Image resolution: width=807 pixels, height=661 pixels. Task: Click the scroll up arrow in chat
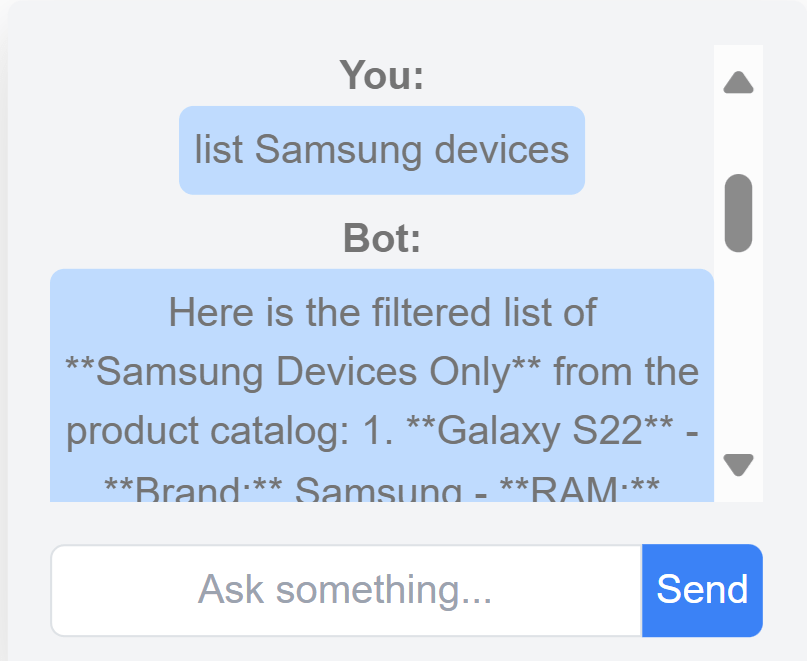[x=738, y=82]
